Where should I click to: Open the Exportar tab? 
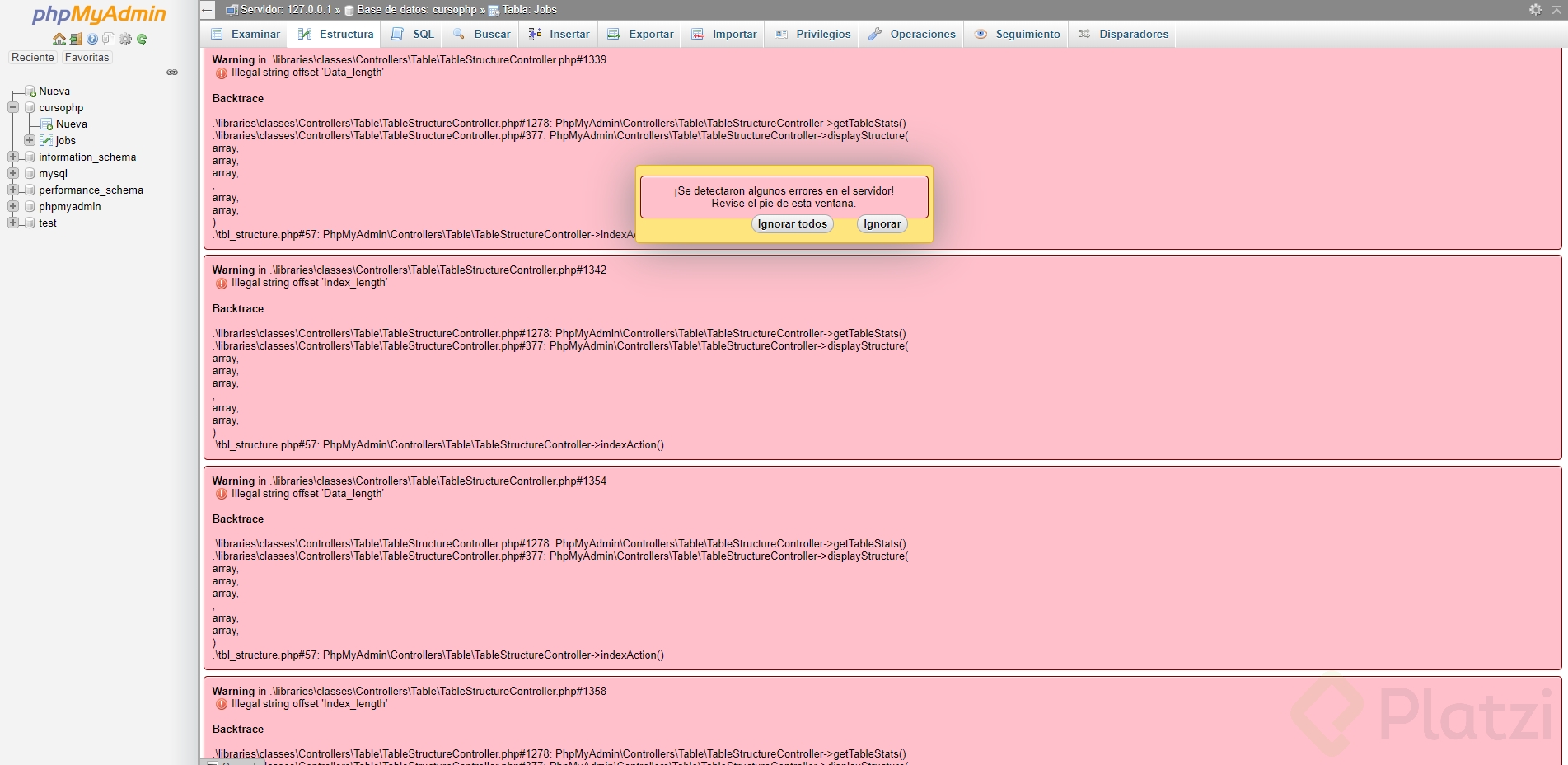tap(650, 34)
